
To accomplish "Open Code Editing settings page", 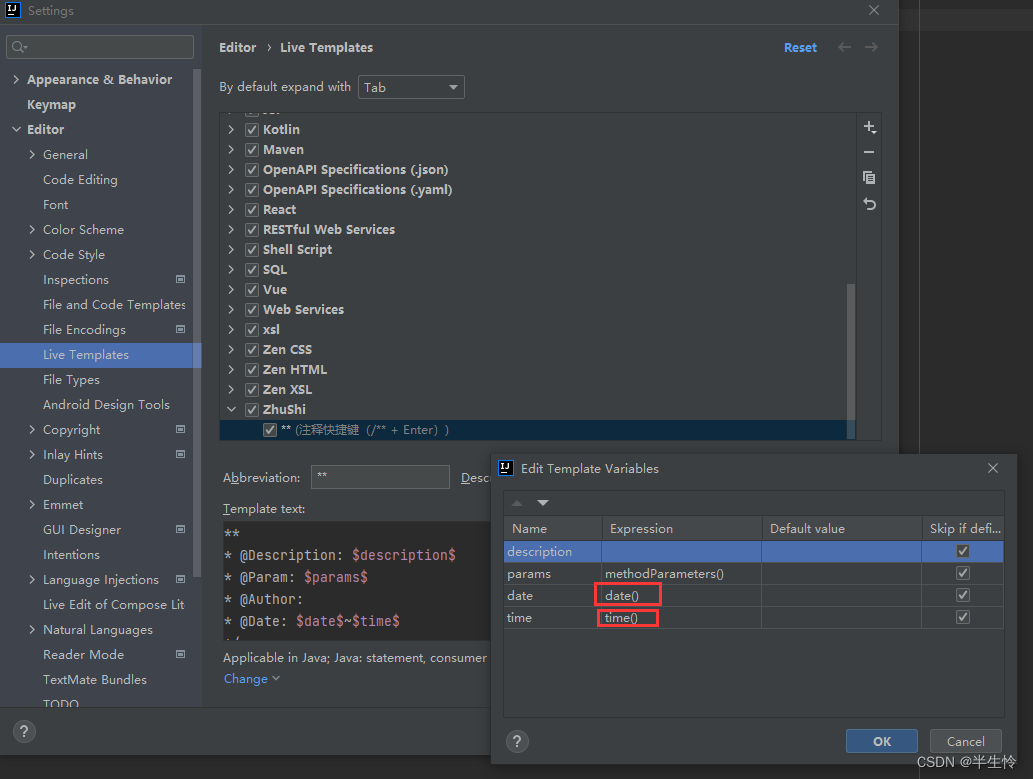I will click(80, 179).
